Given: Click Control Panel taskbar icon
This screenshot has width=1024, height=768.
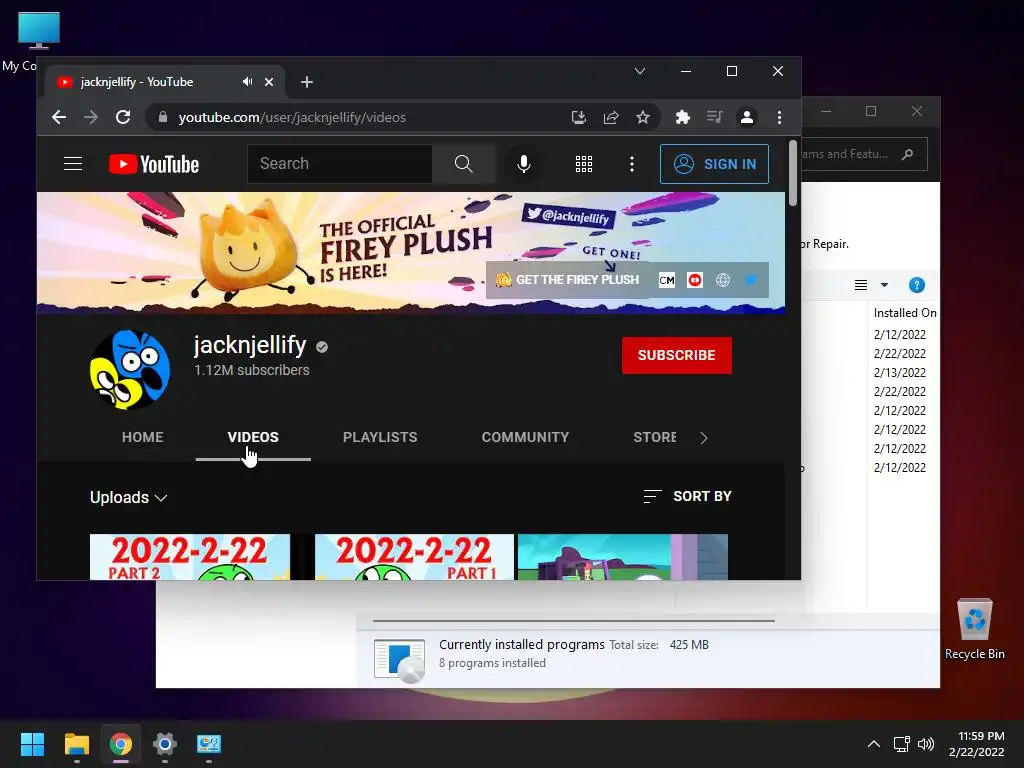Looking at the screenshot, I should pyautogui.click(x=209, y=744).
